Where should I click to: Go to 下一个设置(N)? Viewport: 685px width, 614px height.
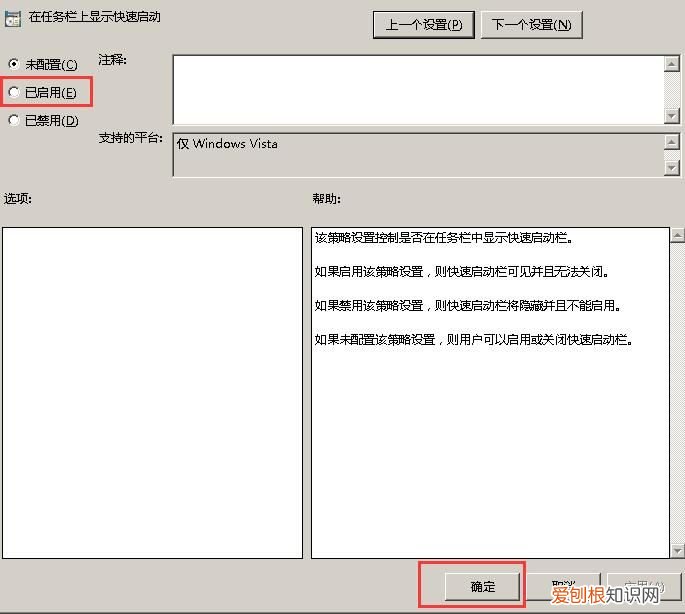pyautogui.click(x=531, y=25)
